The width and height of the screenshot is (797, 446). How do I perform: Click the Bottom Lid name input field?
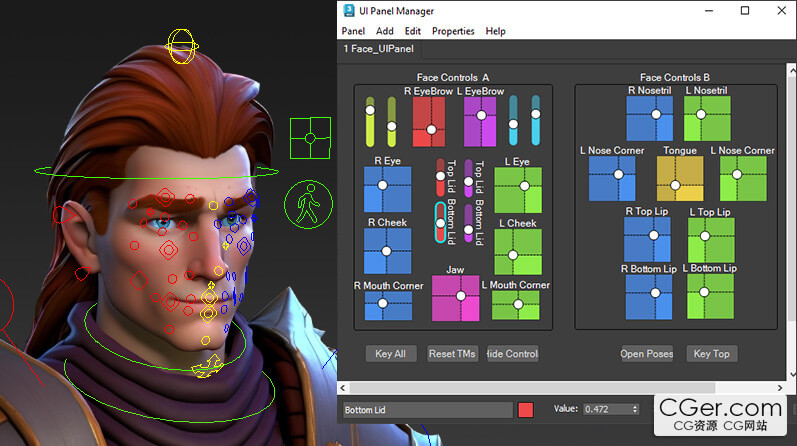tap(426, 410)
